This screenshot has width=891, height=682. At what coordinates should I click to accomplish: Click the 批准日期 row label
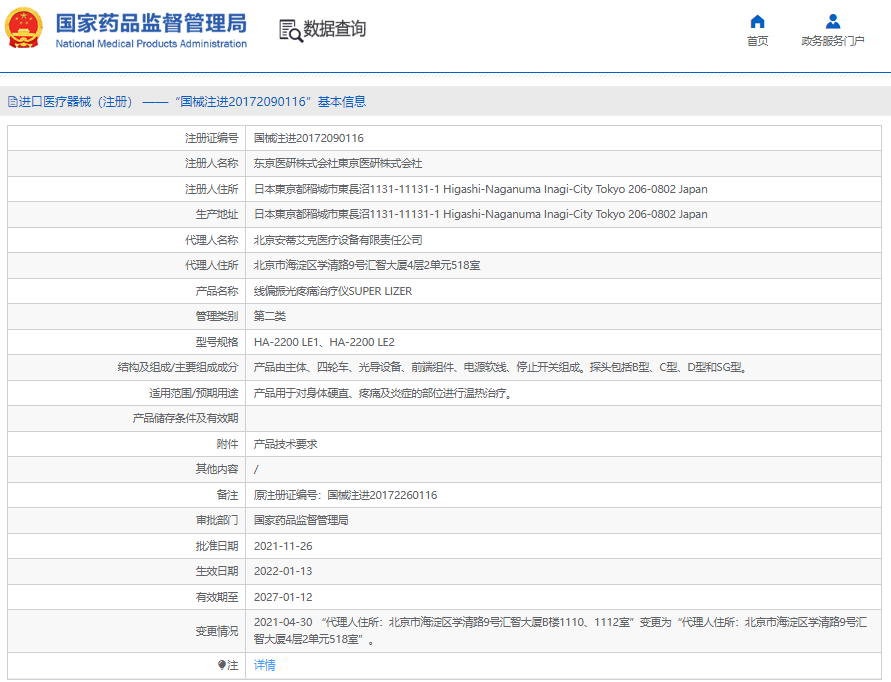pos(216,546)
